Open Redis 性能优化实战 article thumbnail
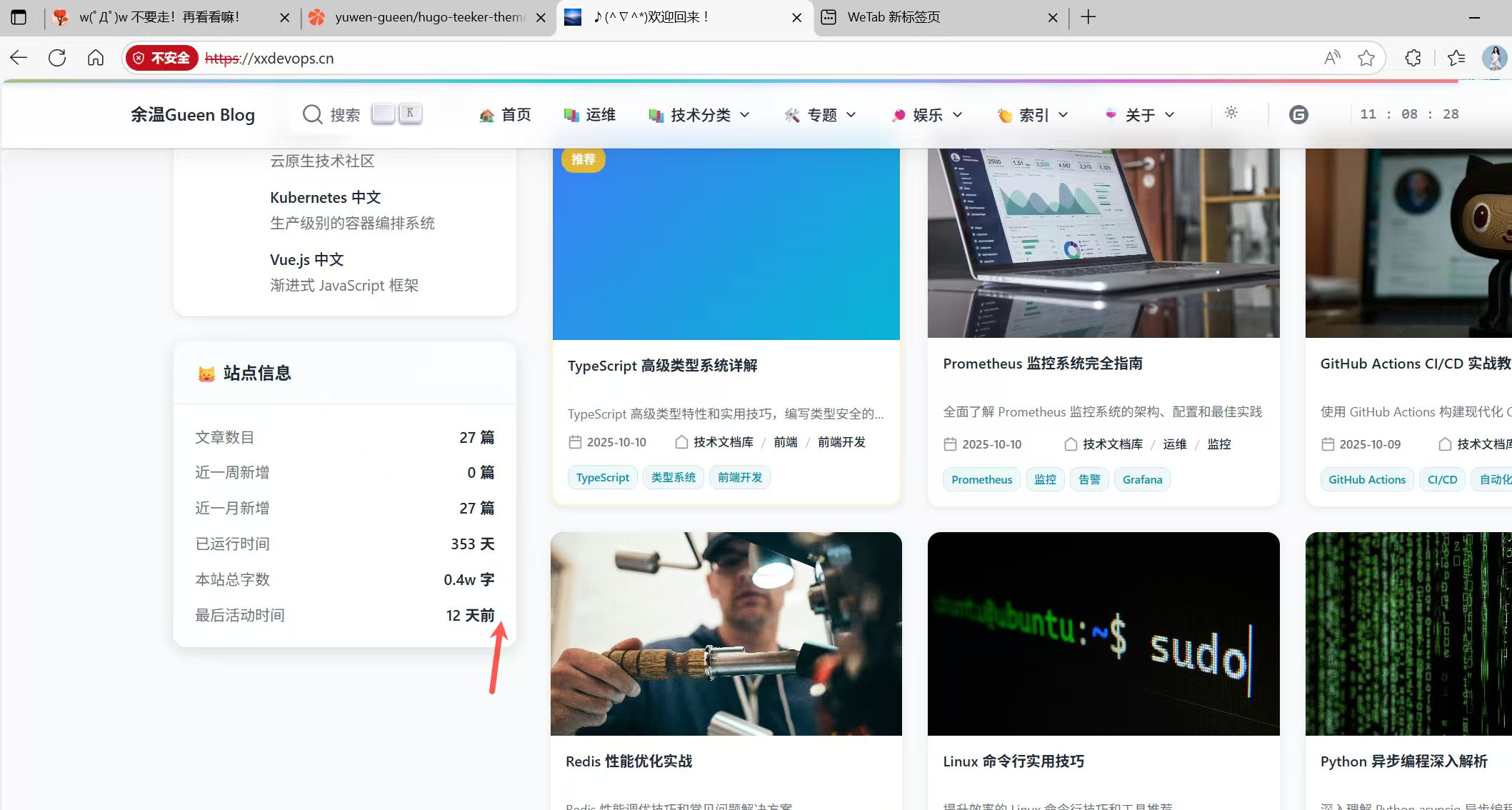Image resolution: width=1512 pixels, height=810 pixels. tap(726, 634)
